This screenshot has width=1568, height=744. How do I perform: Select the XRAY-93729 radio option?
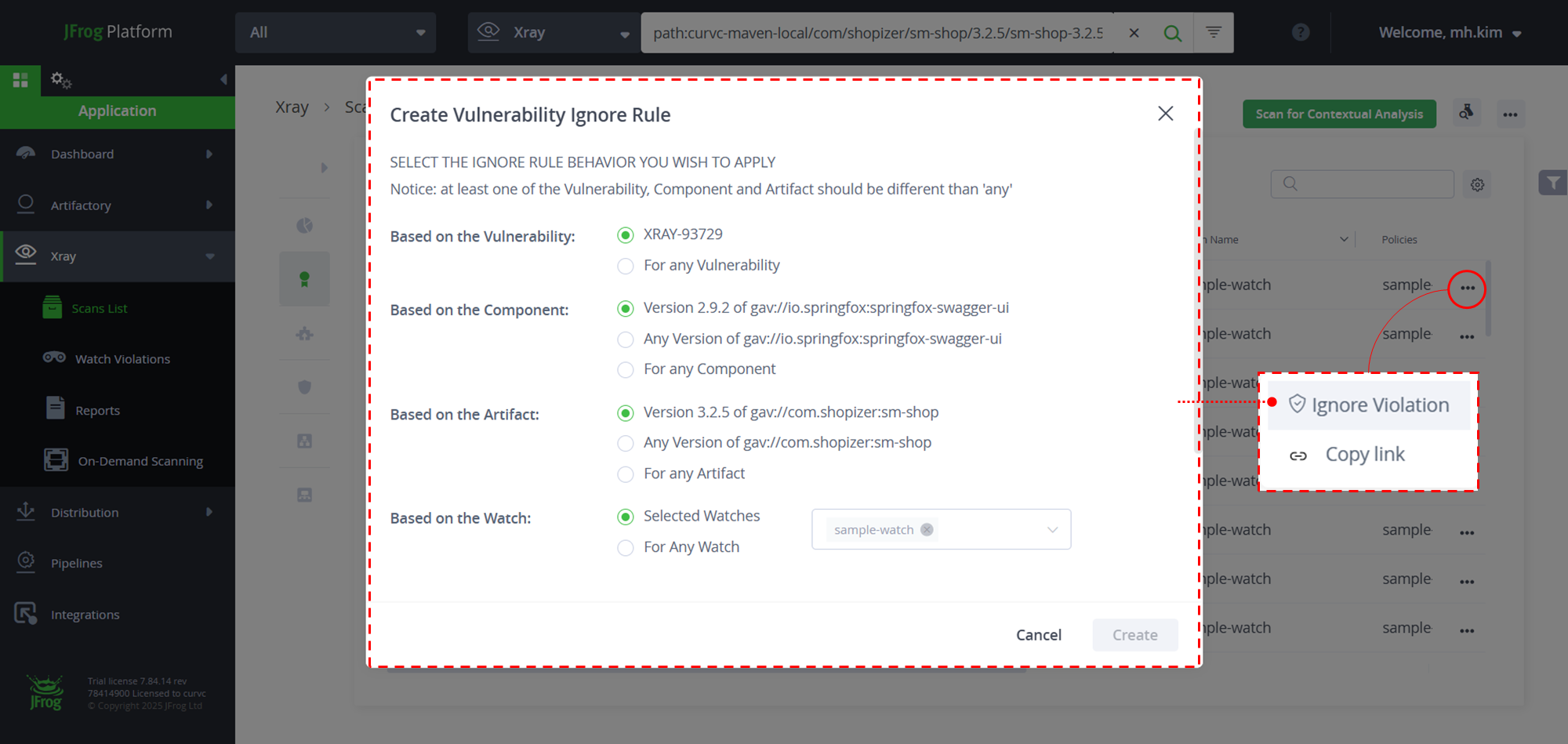point(626,235)
